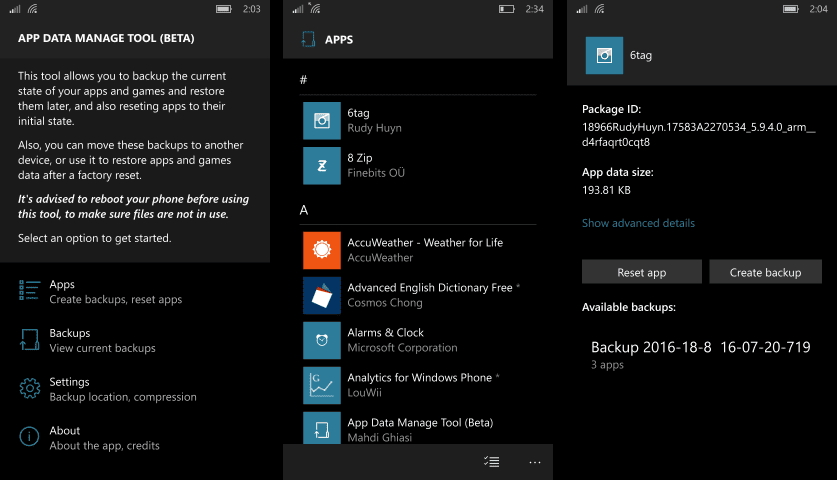Click the APPS header page icon
Image resolution: width=837 pixels, height=480 pixels.
308,39
